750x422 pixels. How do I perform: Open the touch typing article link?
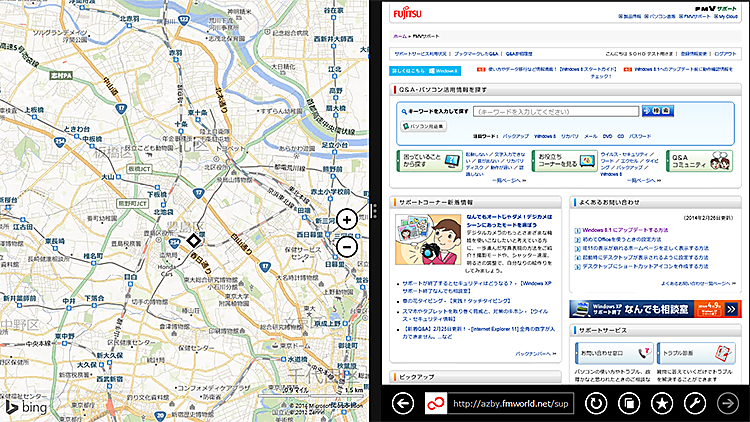pyautogui.click(x=456, y=301)
